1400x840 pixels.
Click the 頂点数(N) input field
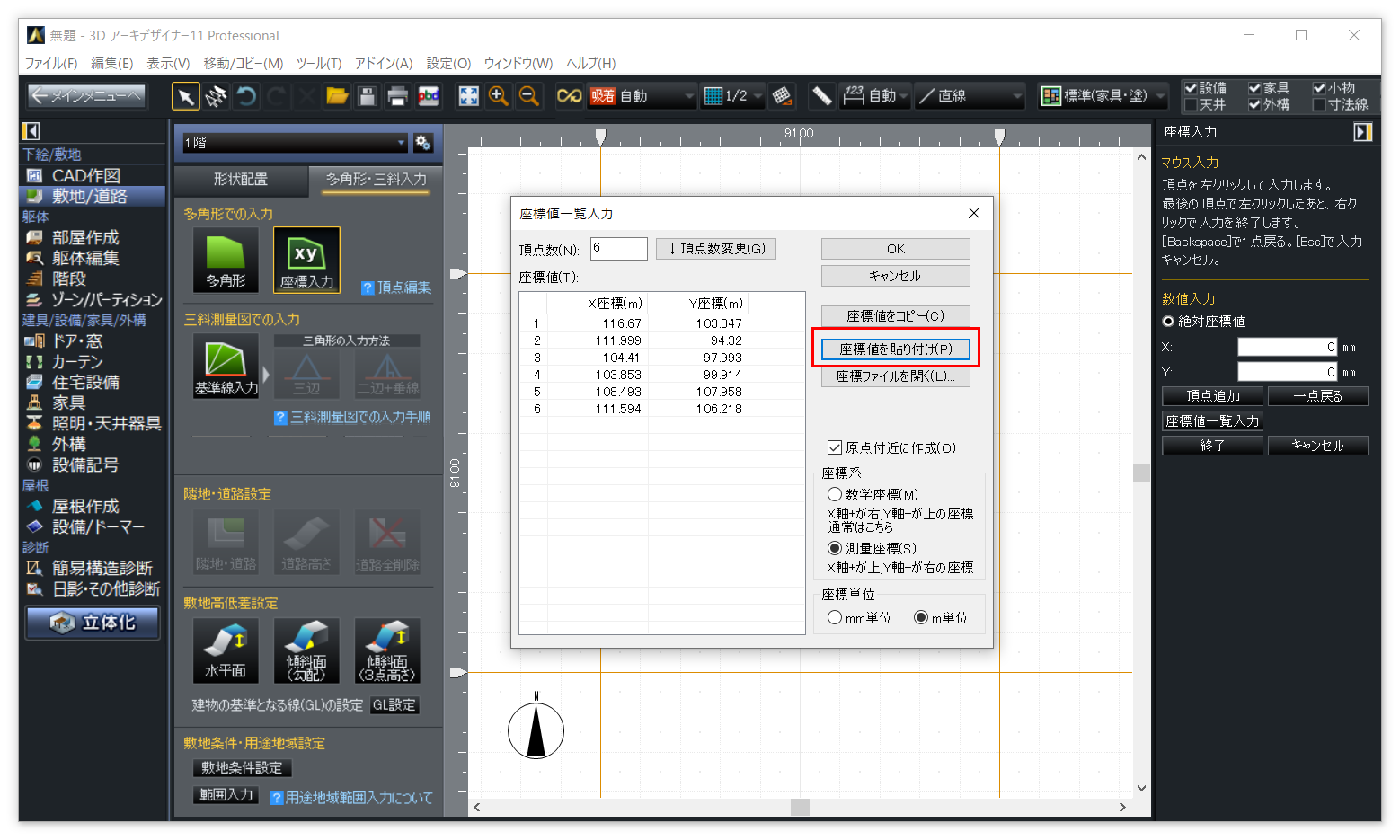pyautogui.click(x=618, y=249)
